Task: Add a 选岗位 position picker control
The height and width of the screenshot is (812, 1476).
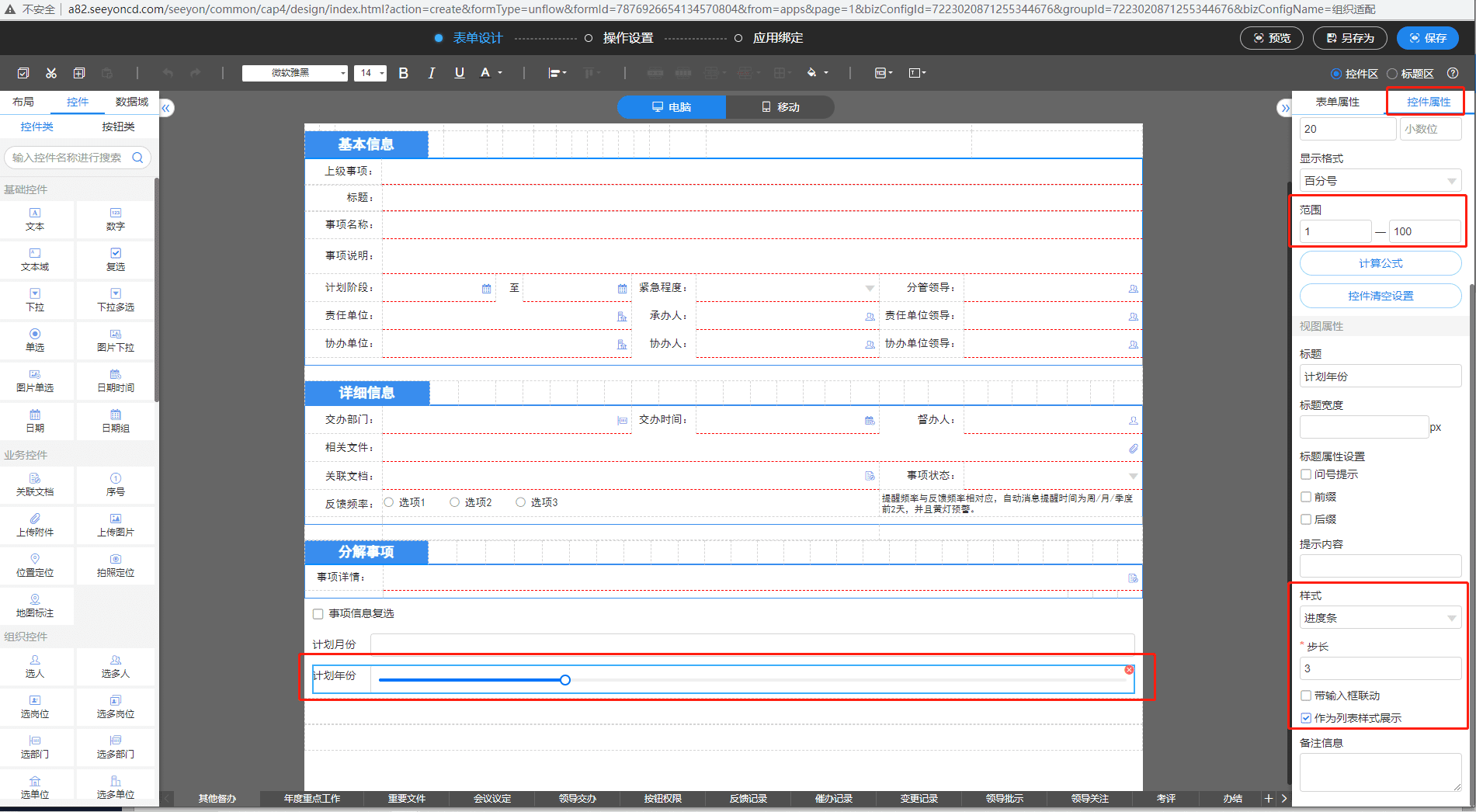Action: tap(35, 706)
